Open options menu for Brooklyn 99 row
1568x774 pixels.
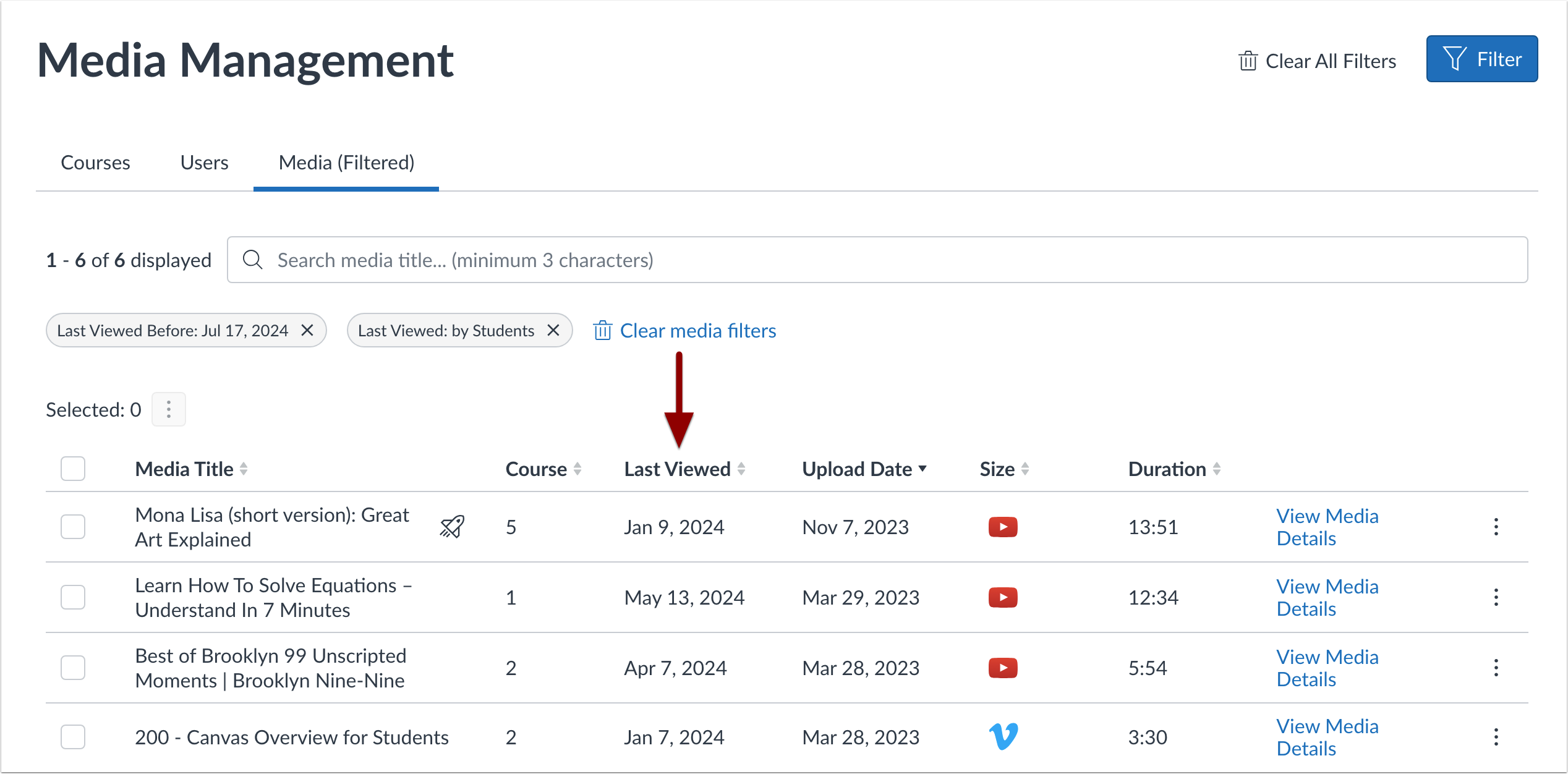(1496, 668)
